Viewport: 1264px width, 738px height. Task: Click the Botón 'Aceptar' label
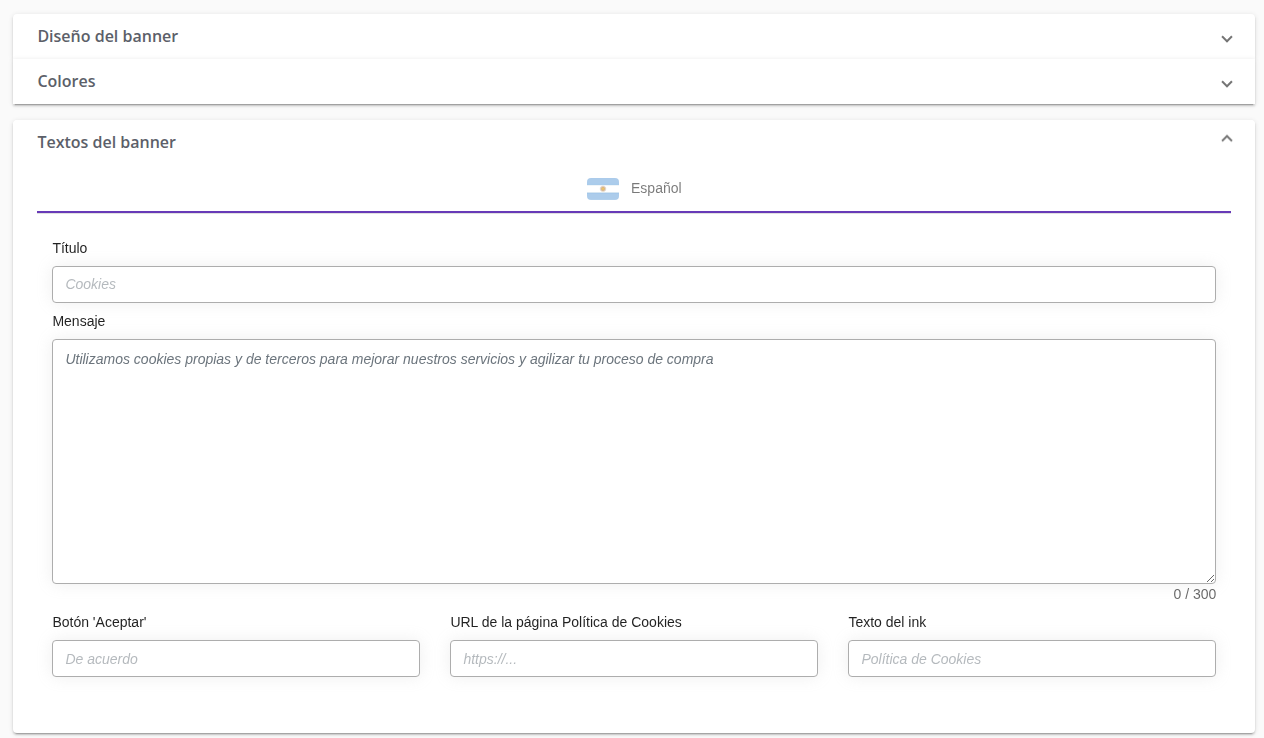tap(100, 622)
